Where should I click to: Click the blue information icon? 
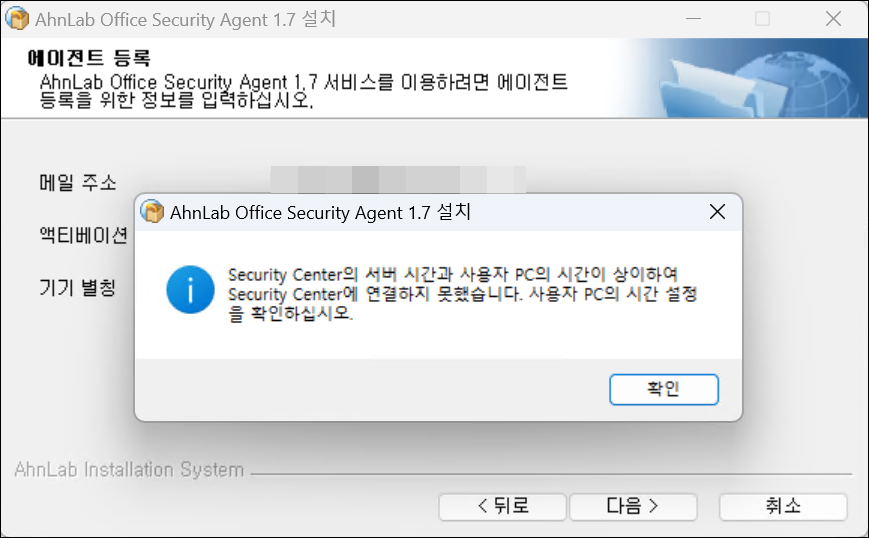(189, 291)
